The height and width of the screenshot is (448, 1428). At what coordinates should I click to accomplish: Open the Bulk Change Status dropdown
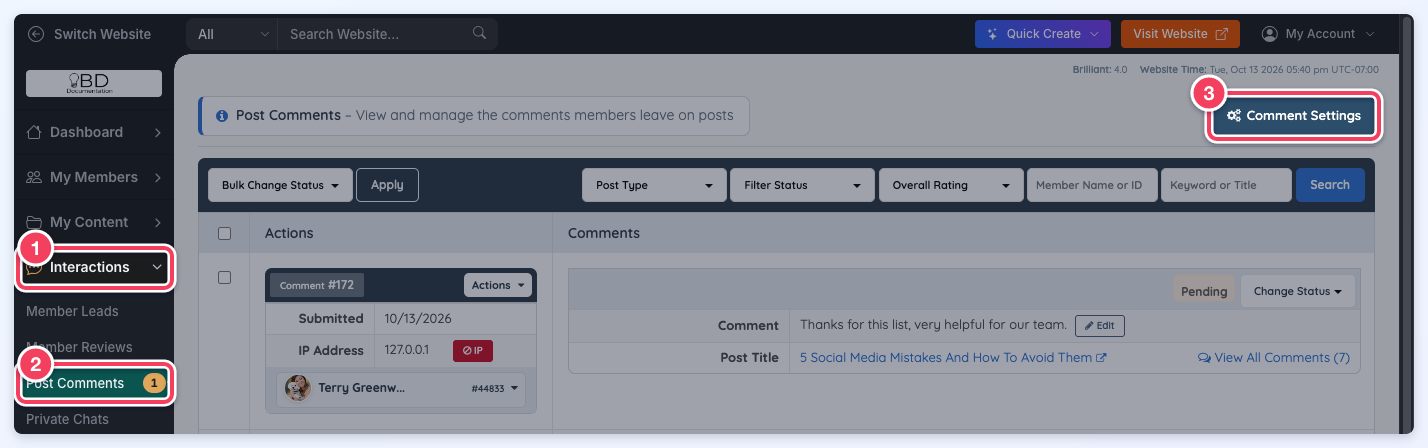[x=280, y=185]
